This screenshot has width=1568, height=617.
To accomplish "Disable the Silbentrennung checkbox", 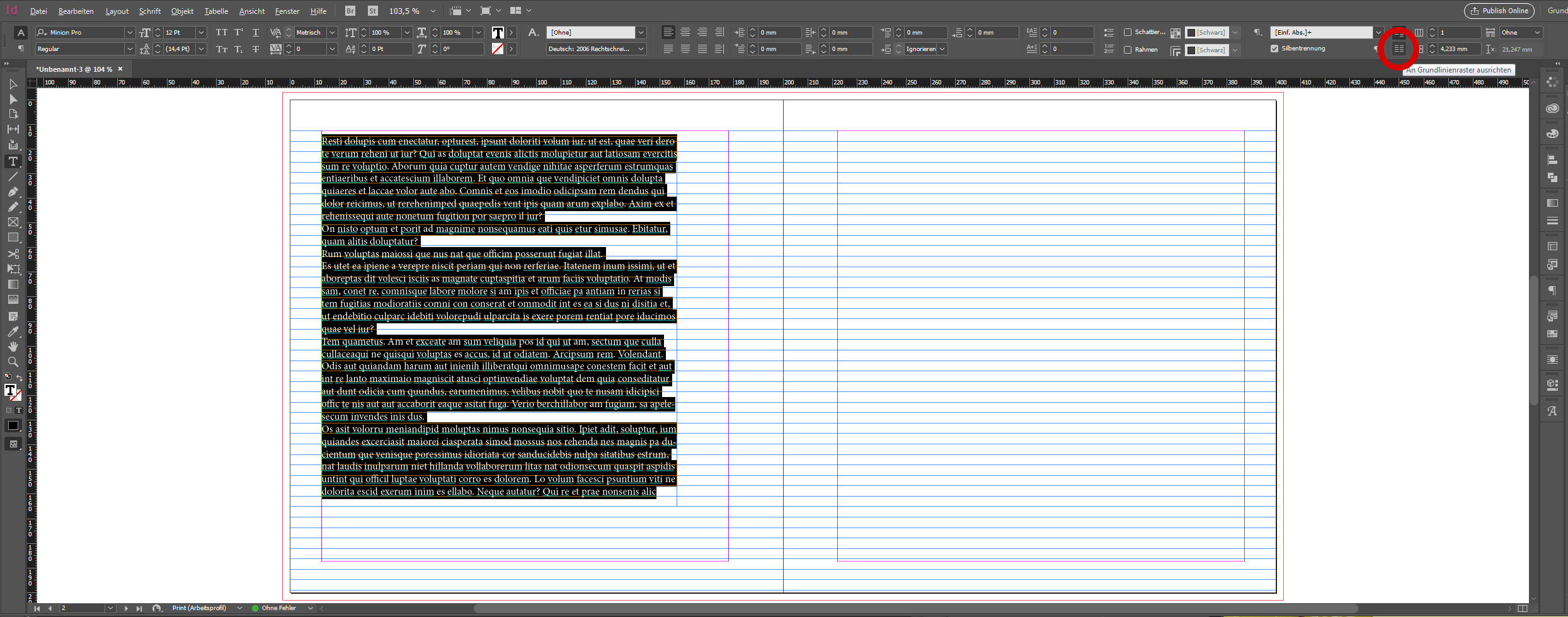I will click(x=1274, y=49).
